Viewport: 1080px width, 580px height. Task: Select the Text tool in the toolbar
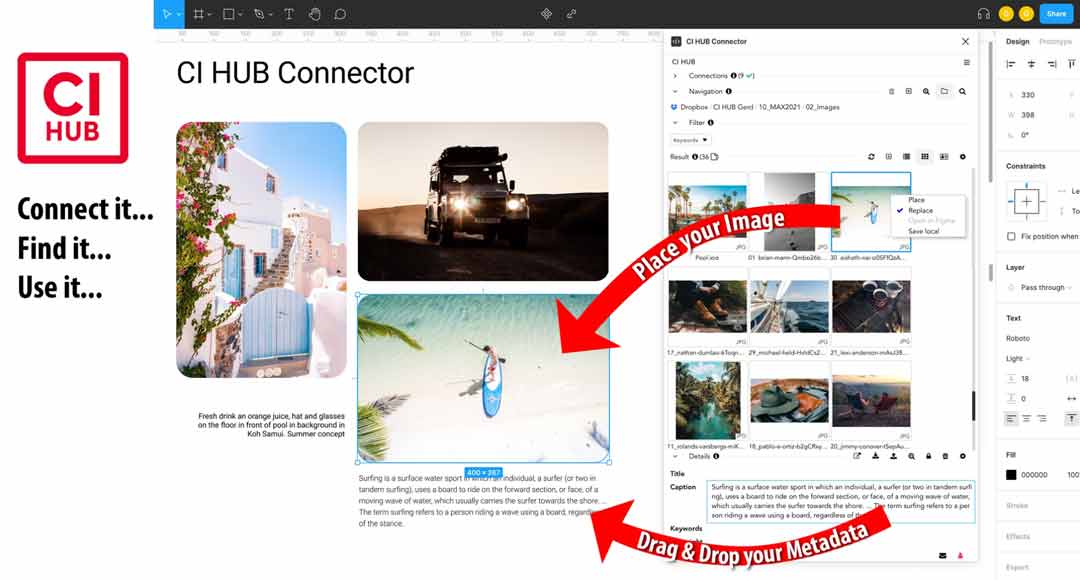point(289,14)
